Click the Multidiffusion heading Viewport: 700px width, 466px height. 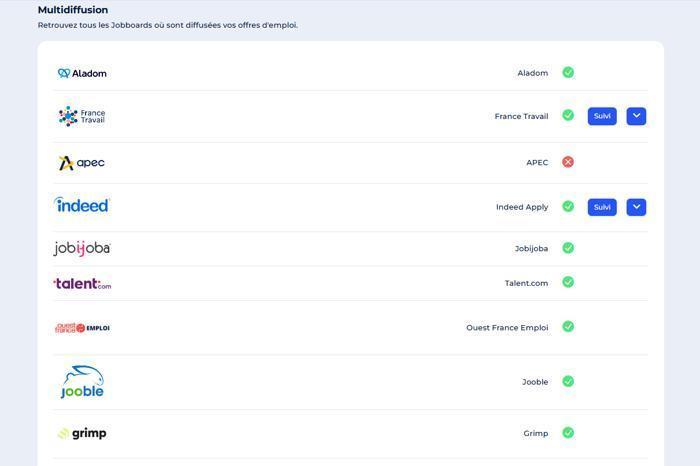point(73,10)
